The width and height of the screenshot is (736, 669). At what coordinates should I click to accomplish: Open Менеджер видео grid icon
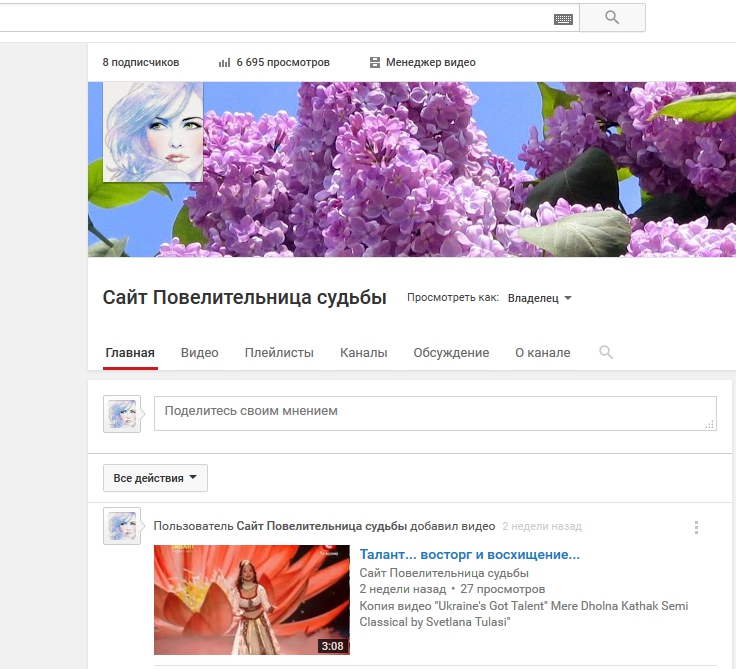[x=375, y=63]
